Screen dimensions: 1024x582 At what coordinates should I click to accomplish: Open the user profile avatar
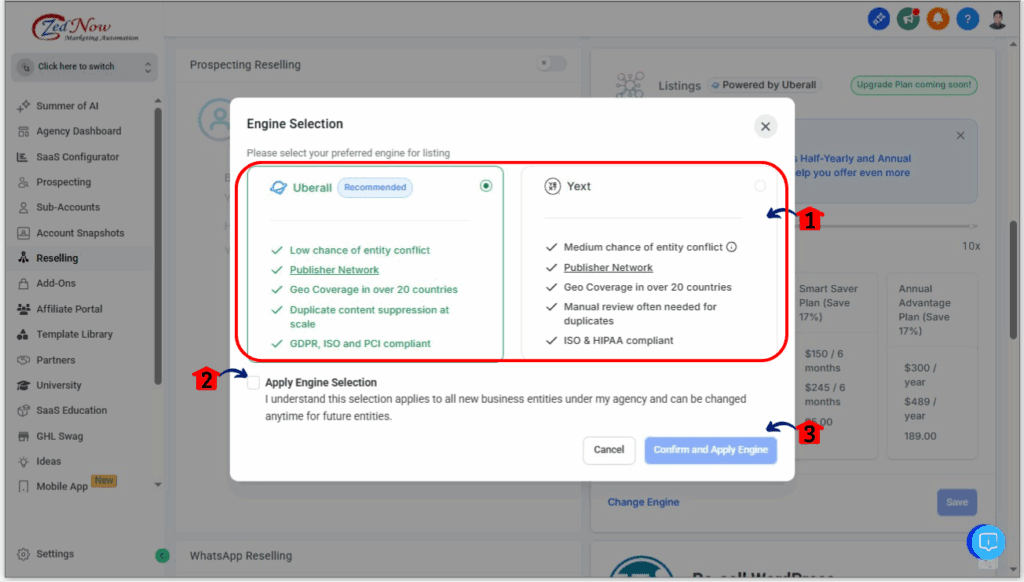point(997,19)
